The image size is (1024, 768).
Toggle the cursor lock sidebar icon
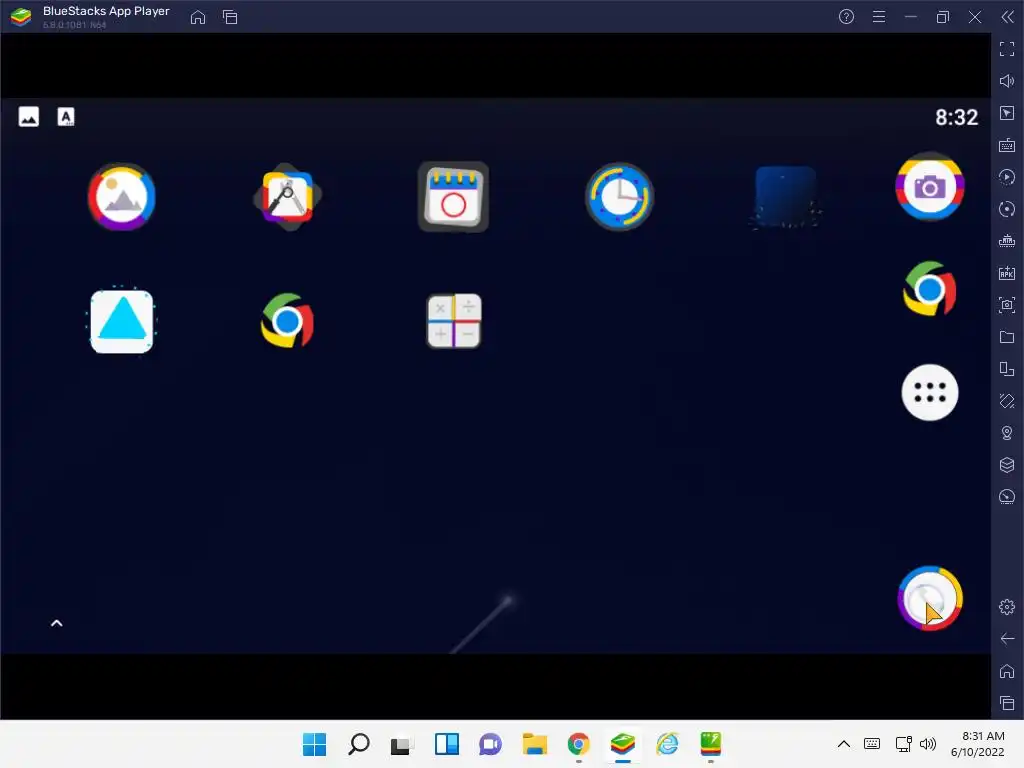coord(1007,113)
